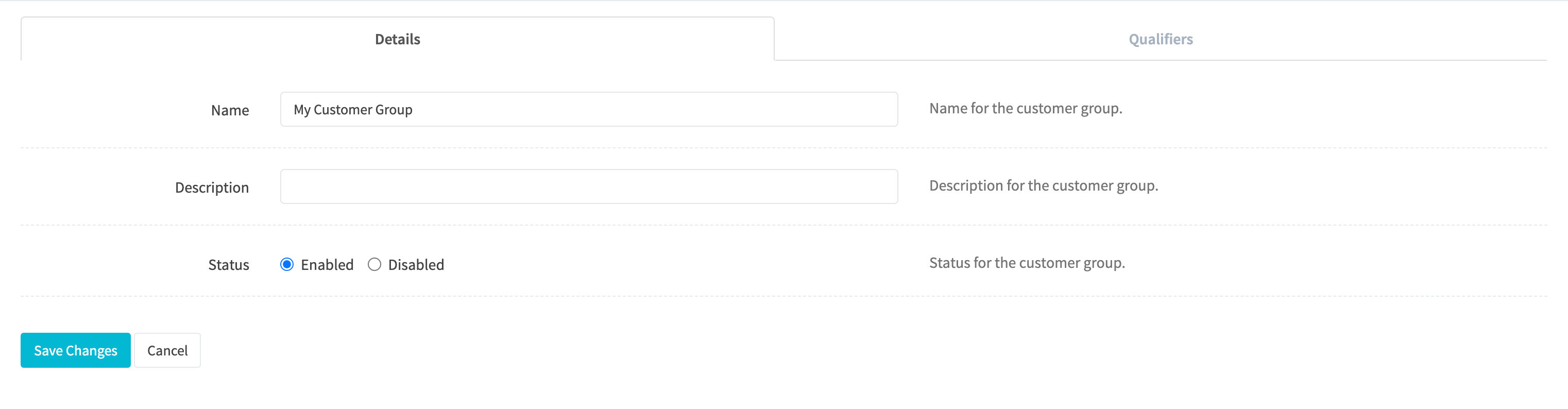Image resolution: width=1568 pixels, height=409 pixels.
Task: Click into the empty Description field
Action: coord(589,187)
